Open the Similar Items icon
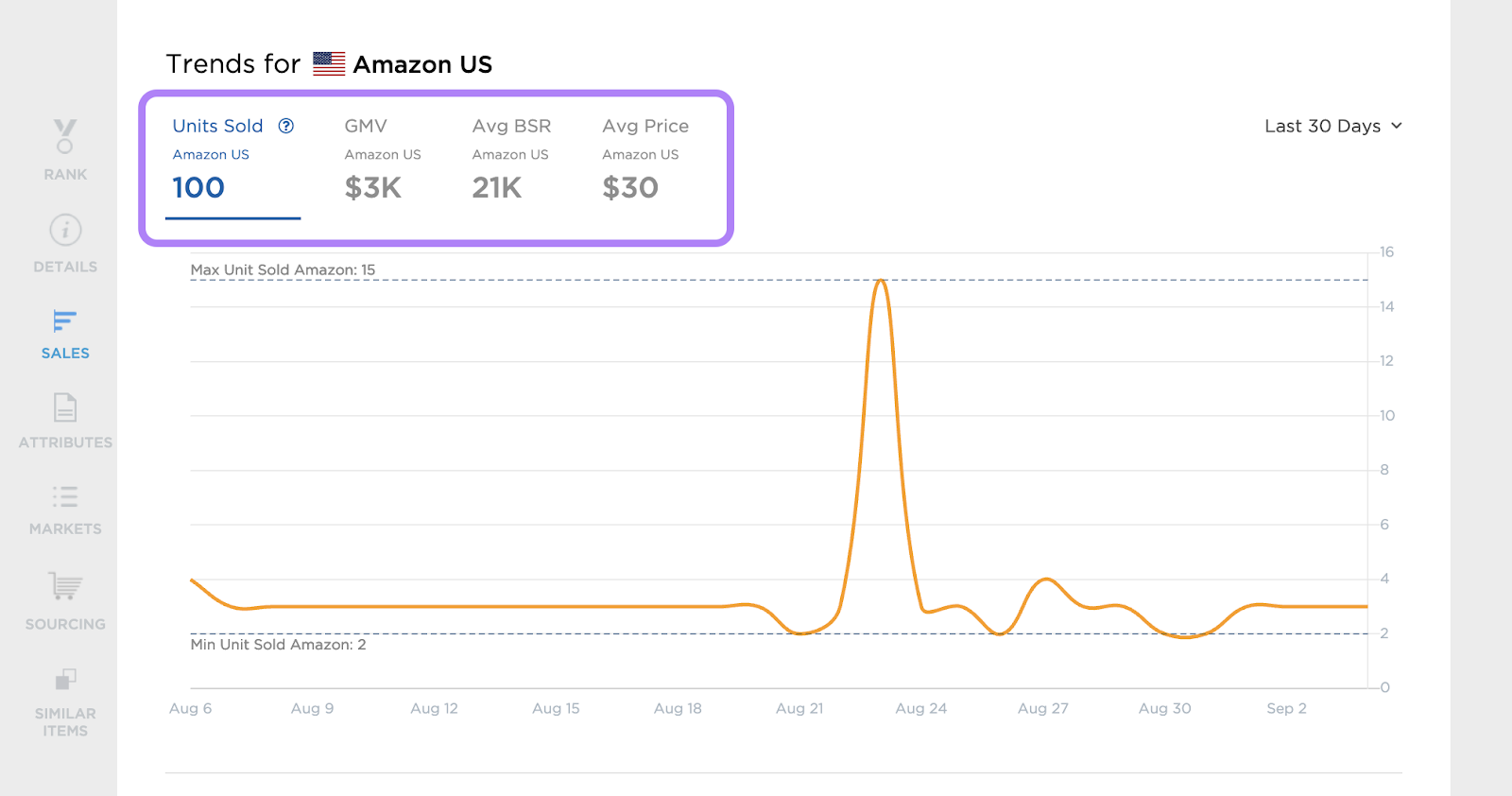 pyautogui.click(x=65, y=679)
